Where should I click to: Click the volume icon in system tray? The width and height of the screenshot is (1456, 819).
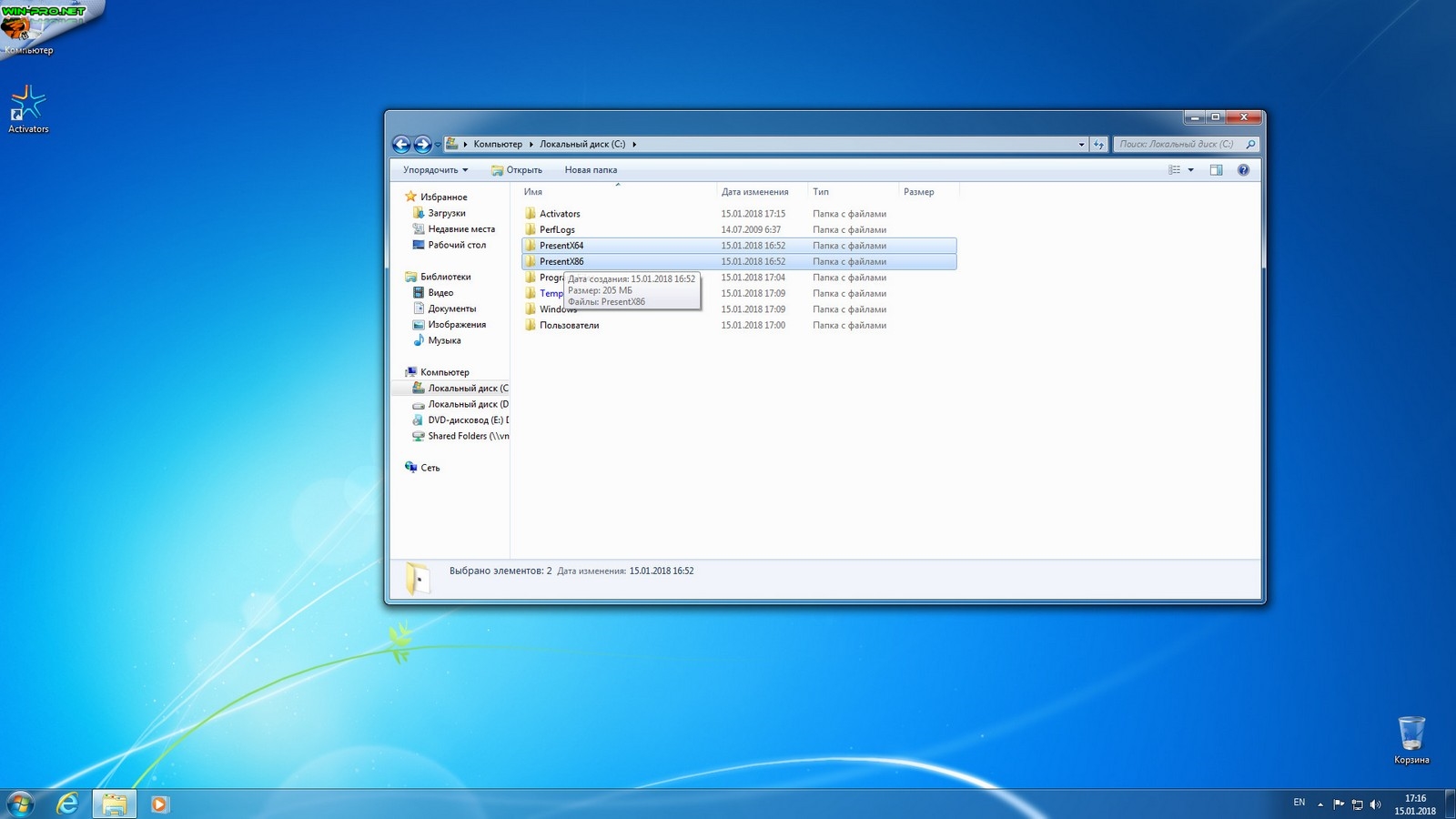pyautogui.click(x=1375, y=804)
